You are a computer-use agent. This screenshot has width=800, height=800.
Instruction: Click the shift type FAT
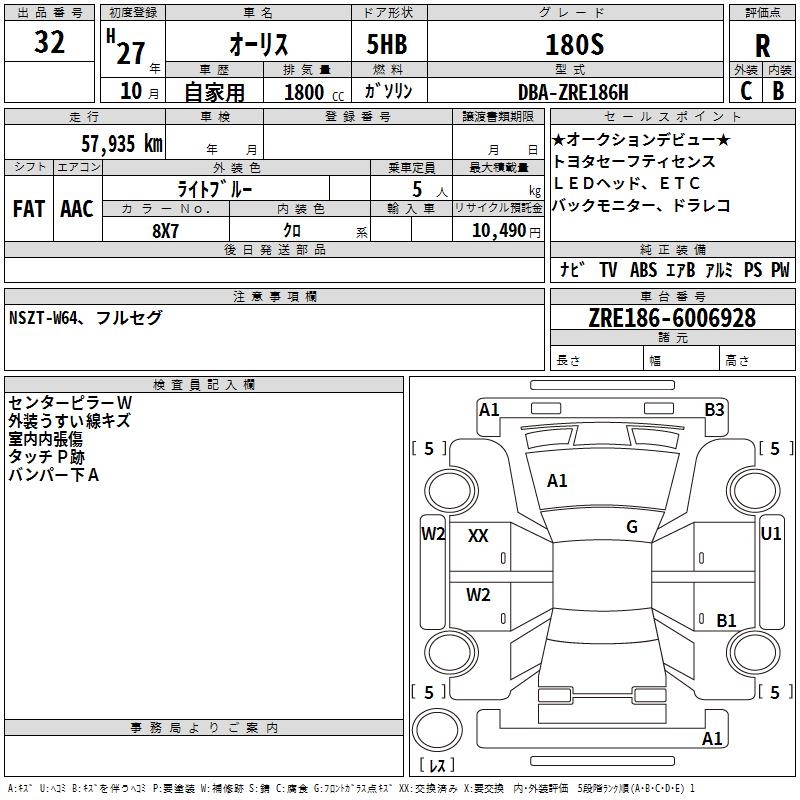pyautogui.click(x=29, y=209)
